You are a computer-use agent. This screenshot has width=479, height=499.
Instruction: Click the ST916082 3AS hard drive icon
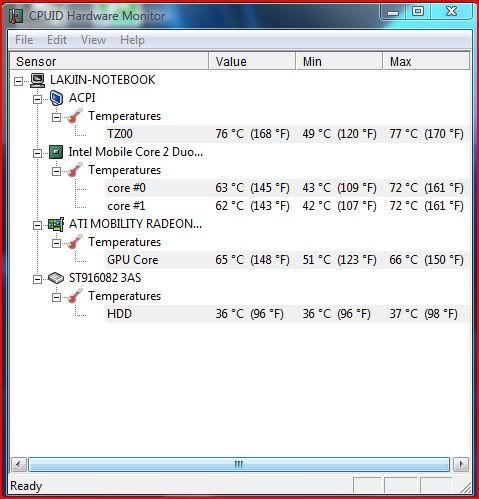click(x=56, y=278)
